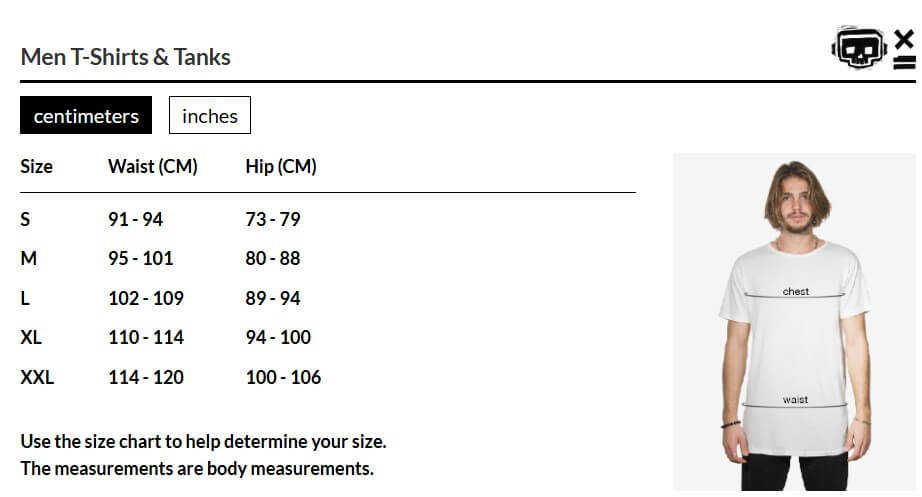The image size is (922, 497).
Task: Click the Men T-Shirts & Tanks heading
Action: (x=125, y=57)
